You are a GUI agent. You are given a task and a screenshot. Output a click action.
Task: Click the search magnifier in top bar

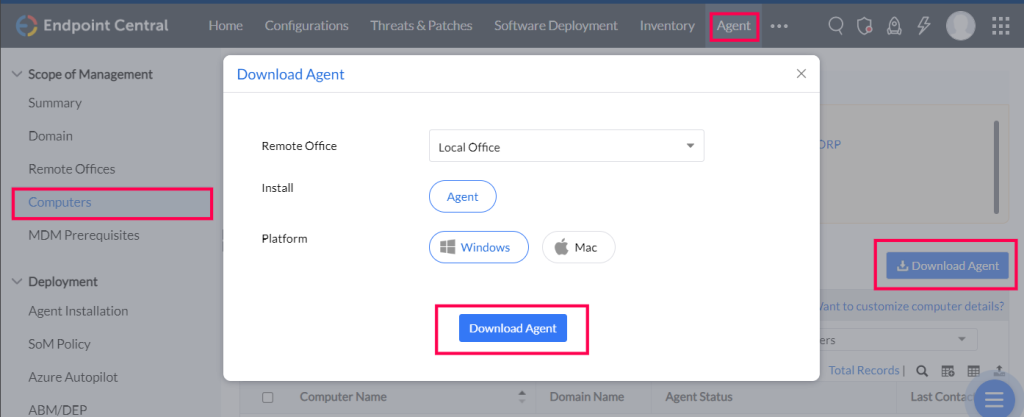tap(835, 25)
